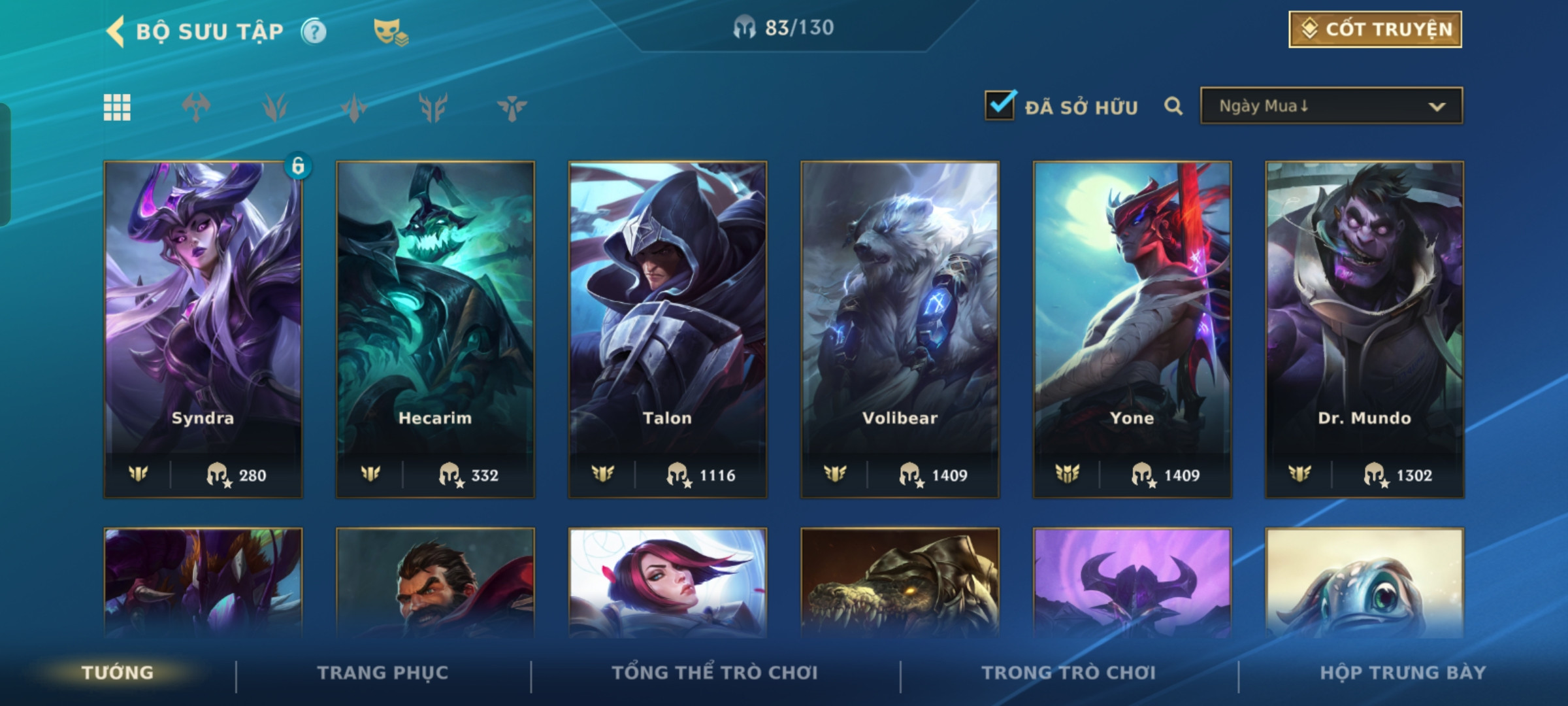Open Hộp Trưng Bày section

pos(1403,673)
